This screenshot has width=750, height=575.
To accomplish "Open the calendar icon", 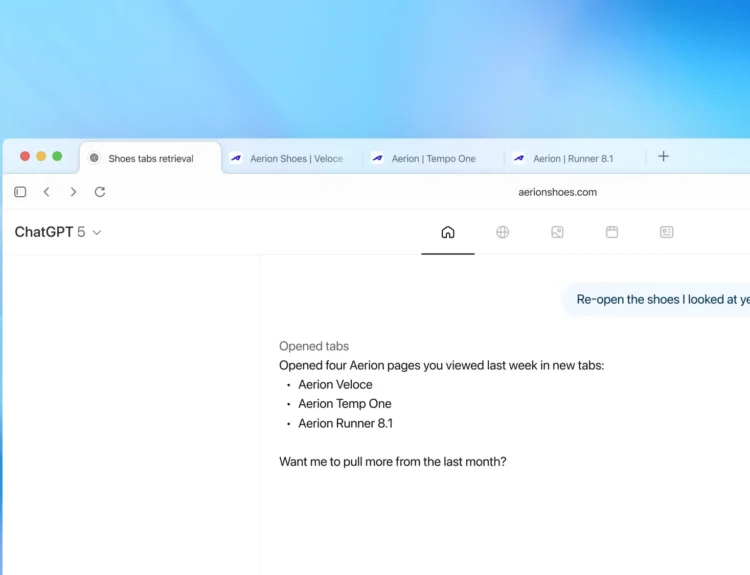I will pos(612,232).
